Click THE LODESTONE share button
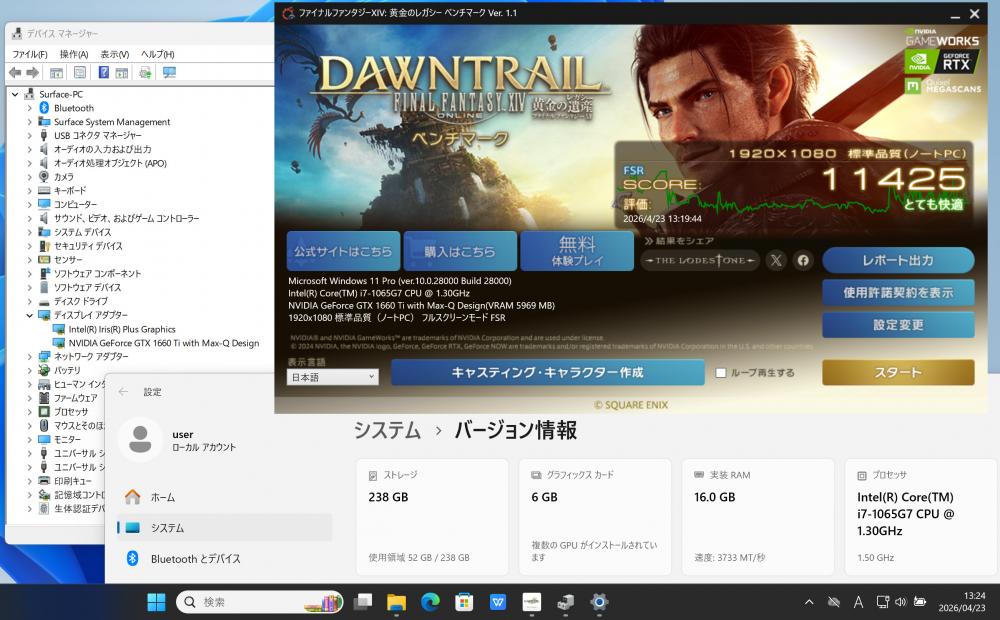 click(x=700, y=260)
